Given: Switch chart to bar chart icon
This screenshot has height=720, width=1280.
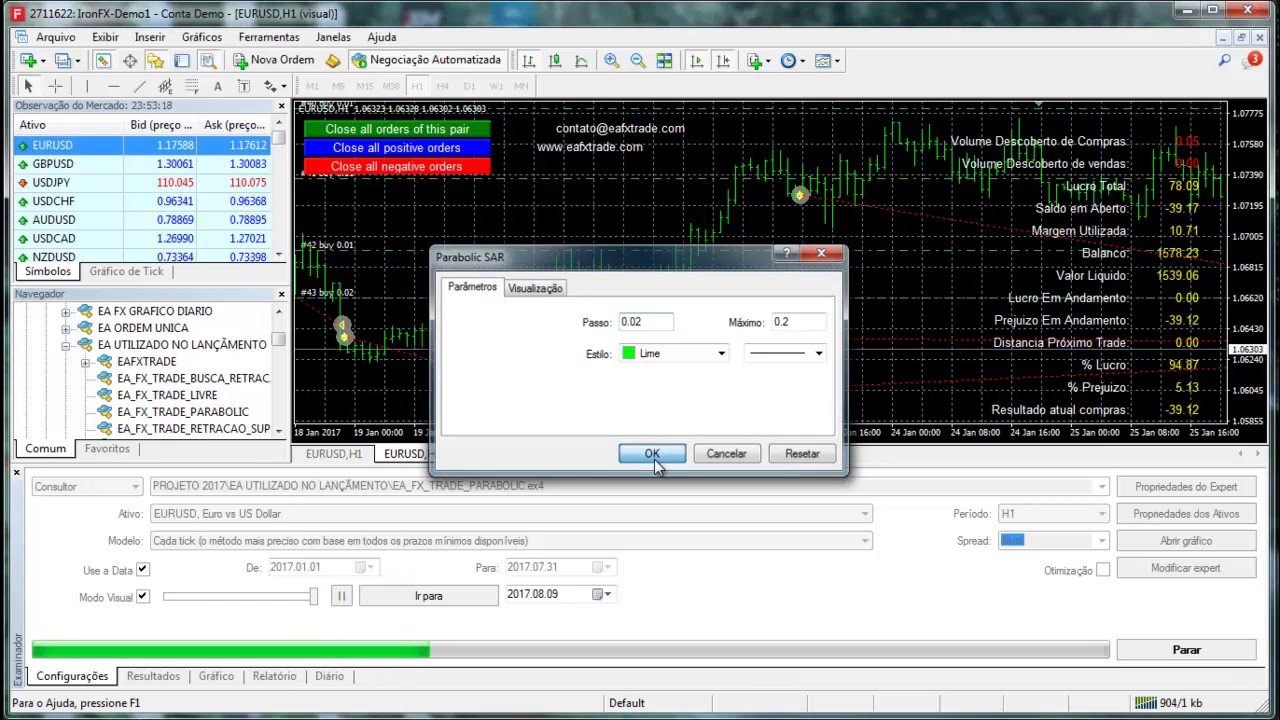Looking at the screenshot, I should coord(529,61).
